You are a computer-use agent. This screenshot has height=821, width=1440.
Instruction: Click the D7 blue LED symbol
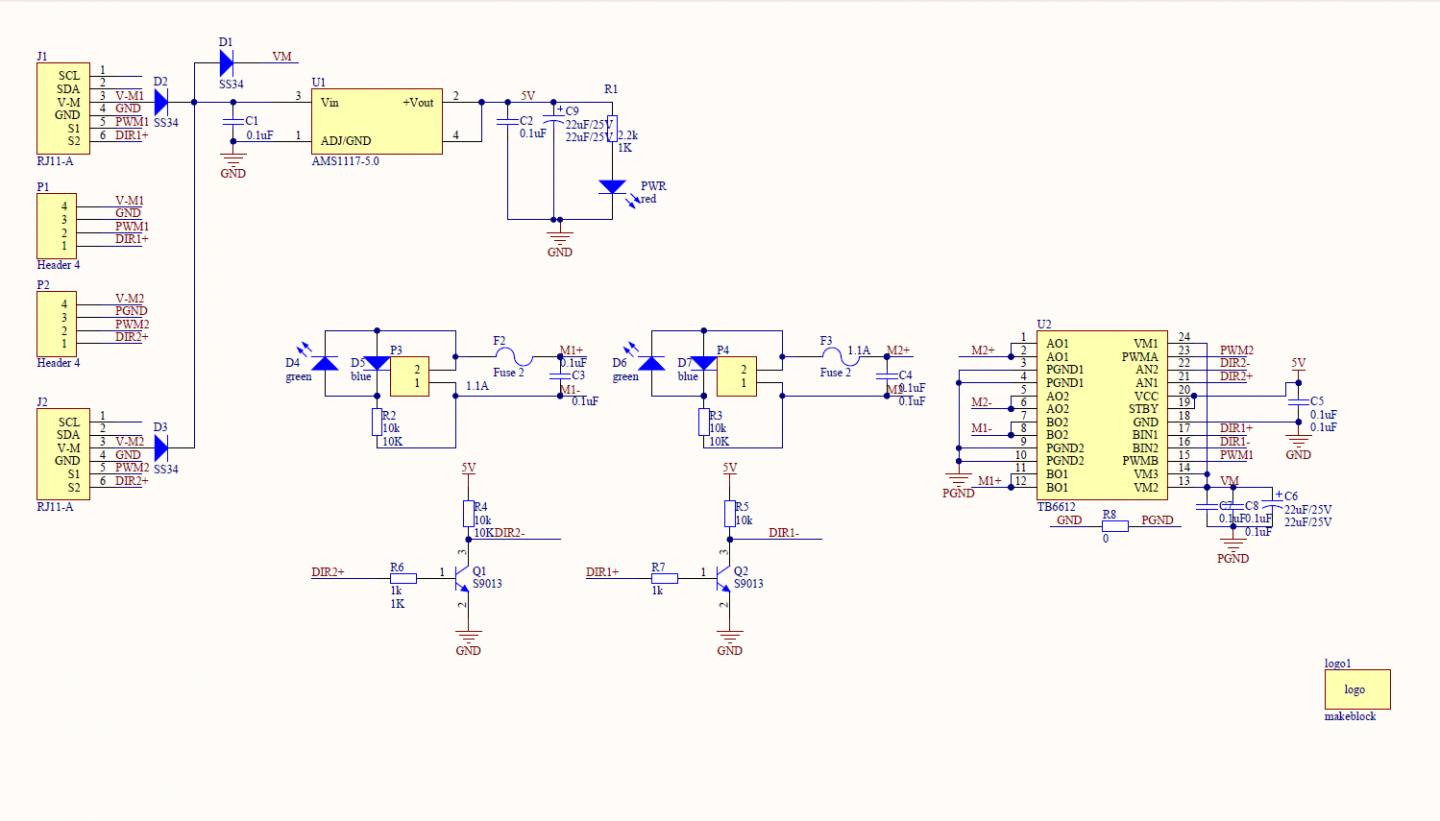click(x=703, y=363)
